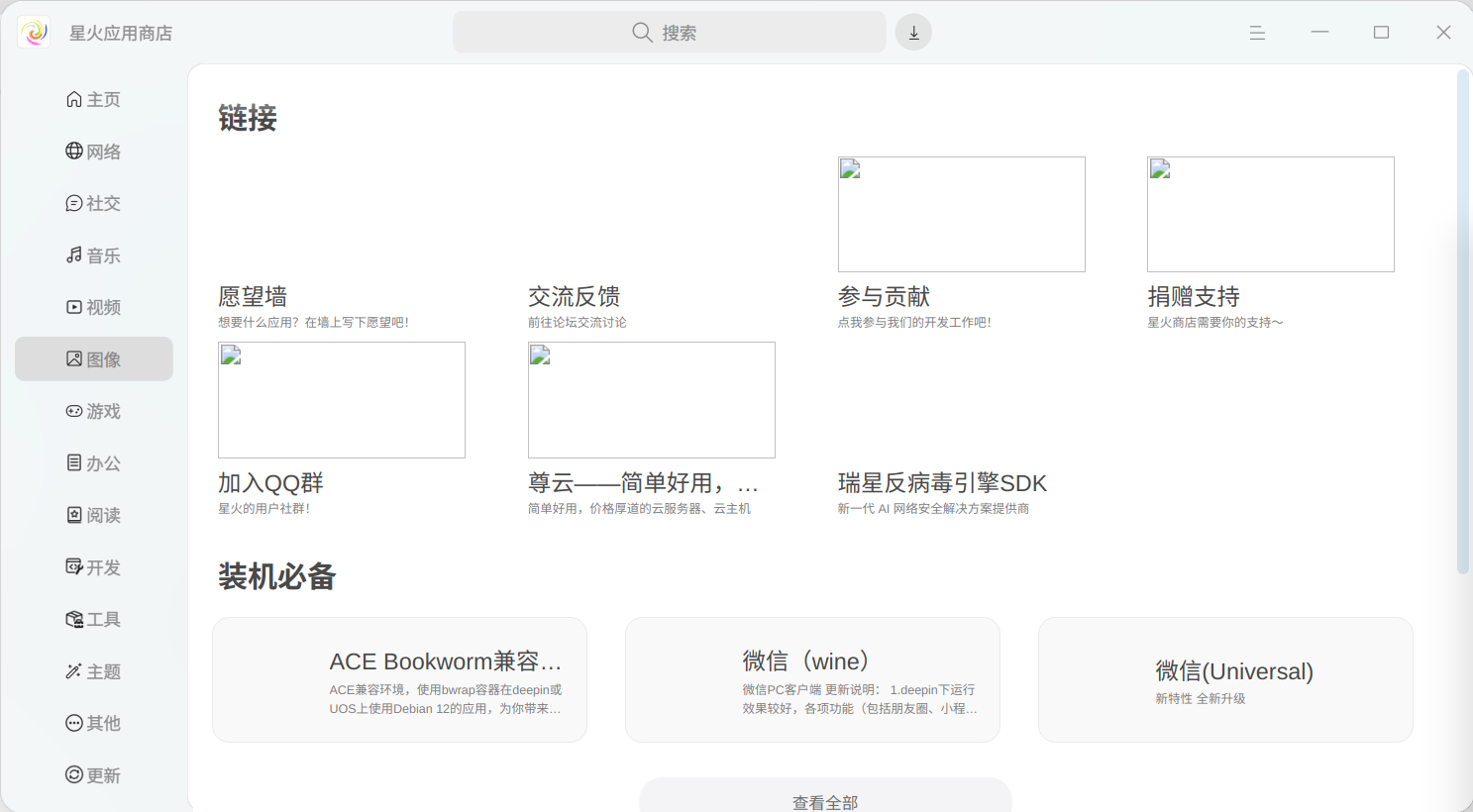Screen dimensions: 1473x812
Task: Click the 尊云 cloud server thumbnail
Action: [x=652, y=400]
